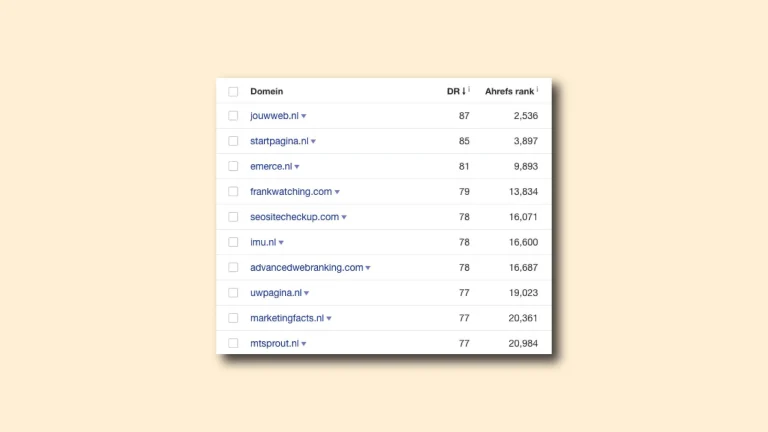
Task: Select the emerce.nl row checkbox
Action: click(x=233, y=166)
